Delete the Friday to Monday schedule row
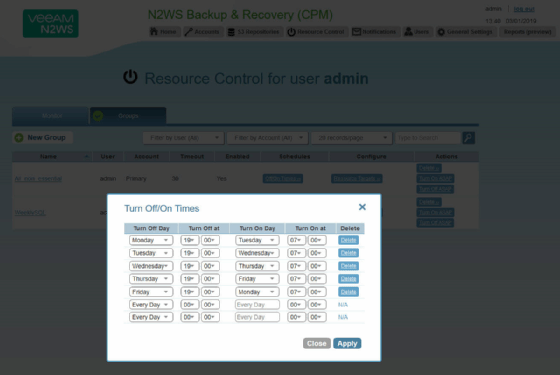Viewport: 560px width, 375px height. 348,292
